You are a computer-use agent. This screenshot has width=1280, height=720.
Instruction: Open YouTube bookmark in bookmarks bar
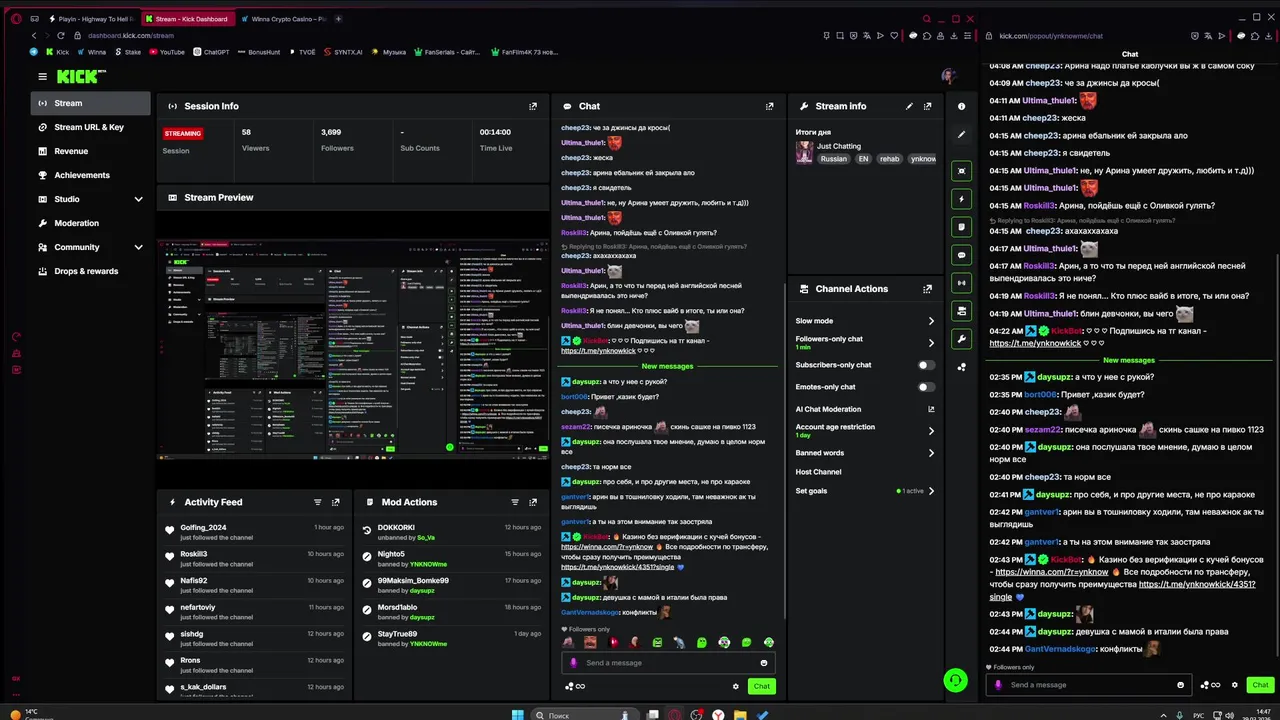[x=167, y=52]
